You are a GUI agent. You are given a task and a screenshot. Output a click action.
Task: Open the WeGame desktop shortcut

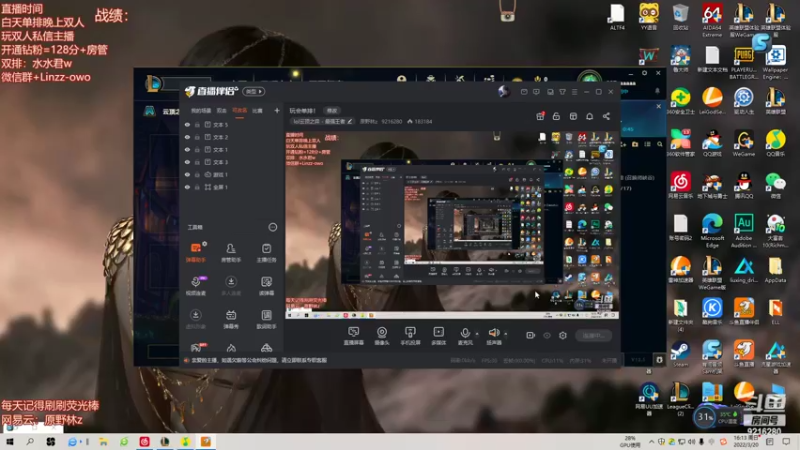[744, 143]
